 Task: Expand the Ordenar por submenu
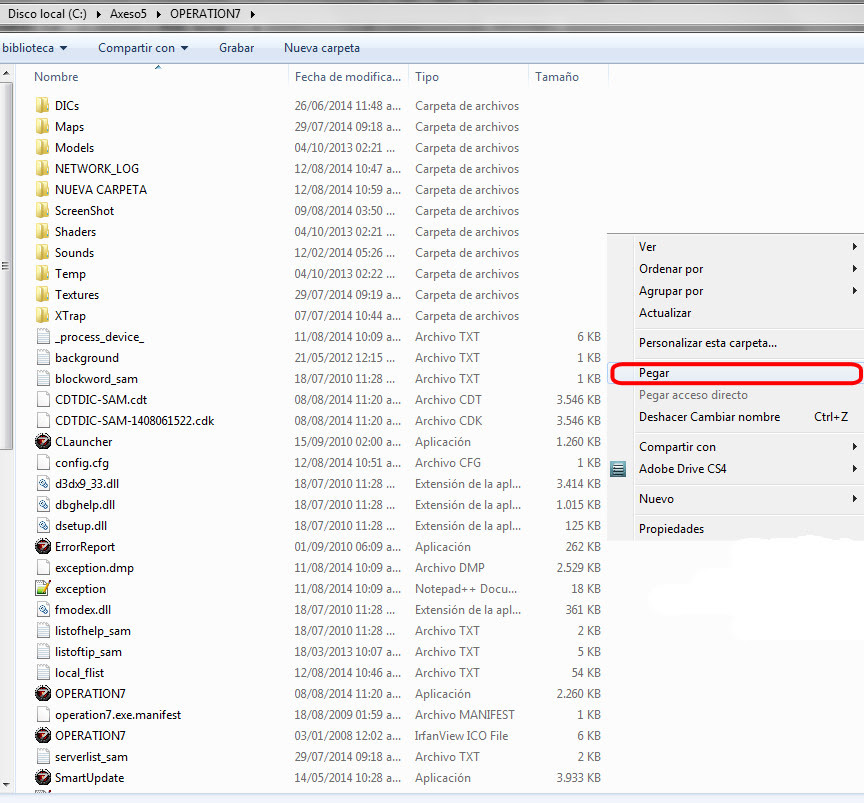tap(854, 268)
